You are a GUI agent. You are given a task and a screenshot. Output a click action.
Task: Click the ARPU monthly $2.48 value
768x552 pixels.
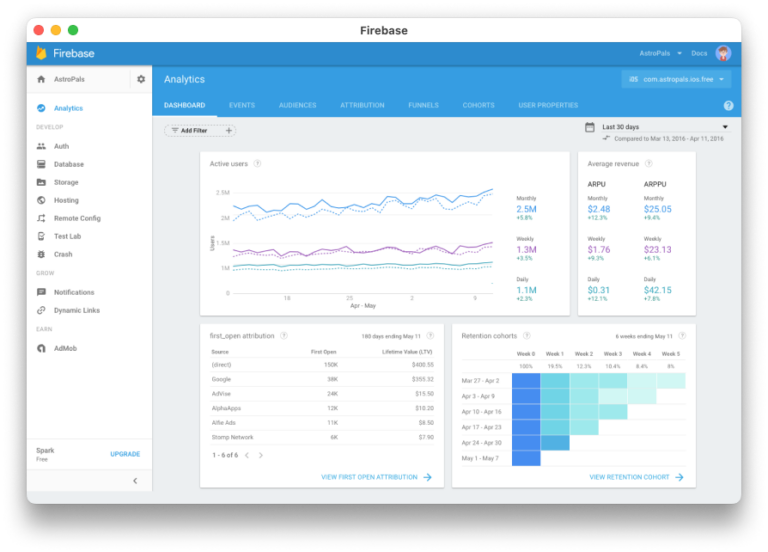pyautogui.click(x=599, y=209)
